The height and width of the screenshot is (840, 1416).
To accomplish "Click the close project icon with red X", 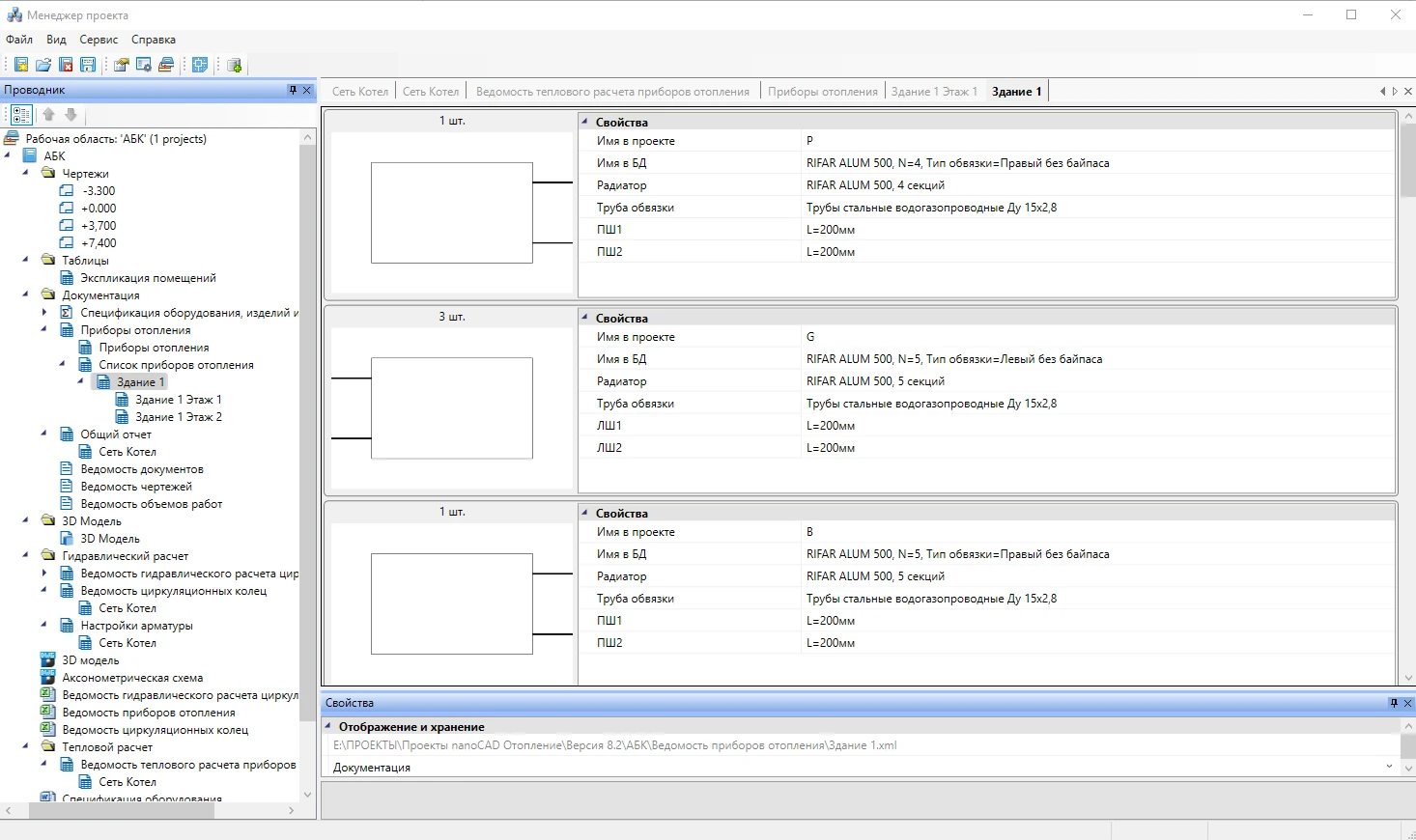I will tap(66, 65).
